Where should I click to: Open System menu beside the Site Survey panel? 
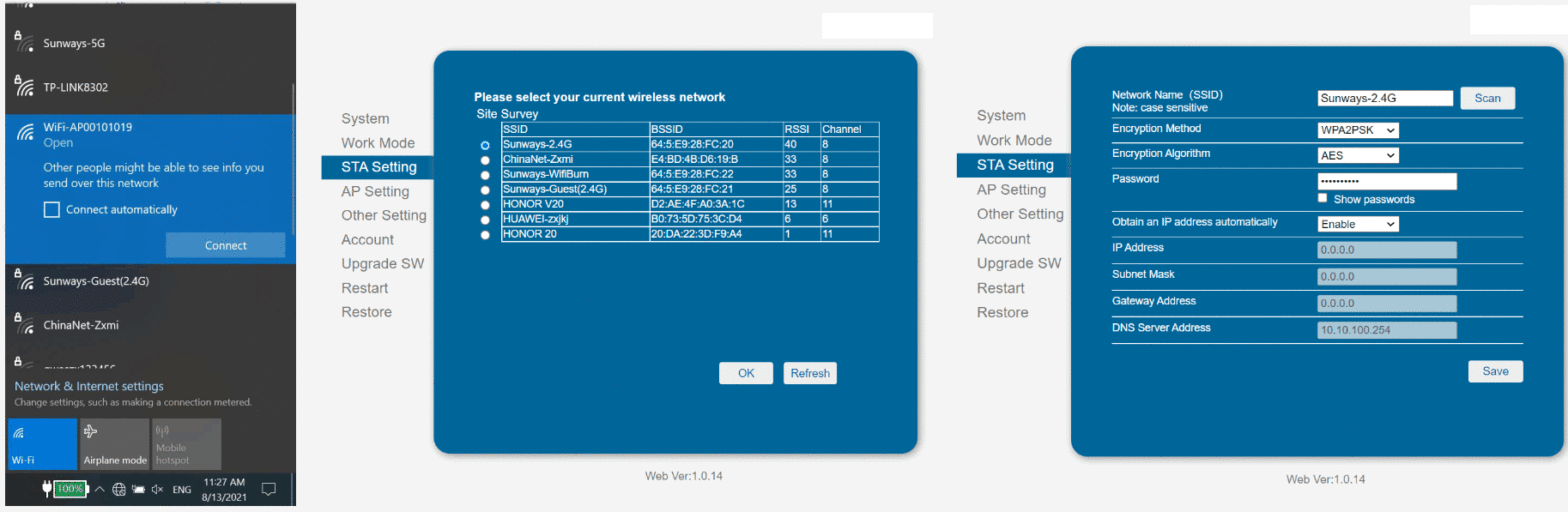365,119
